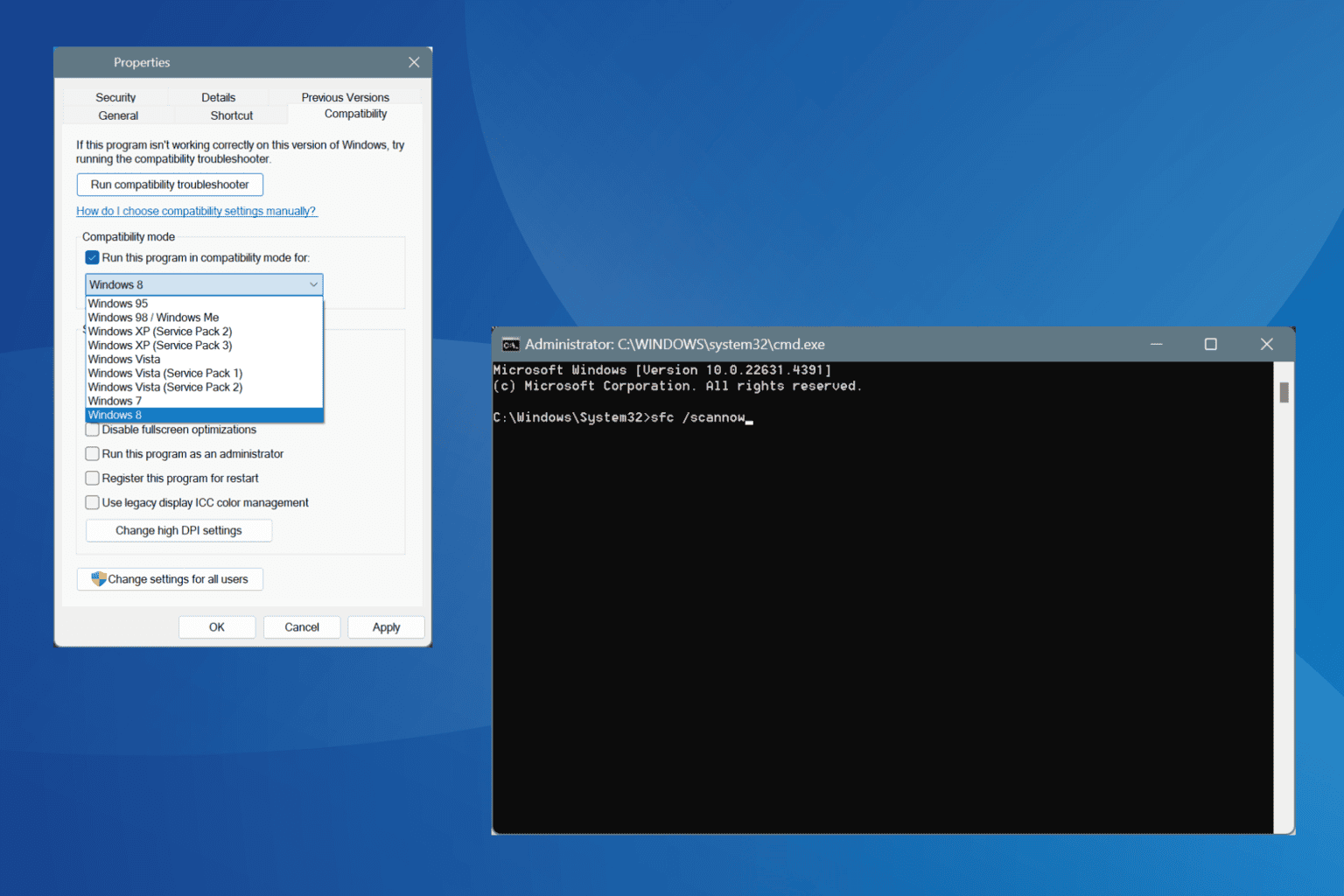
Task: Click the shield icon on Change settings for all users
Action: coord(98,579)
